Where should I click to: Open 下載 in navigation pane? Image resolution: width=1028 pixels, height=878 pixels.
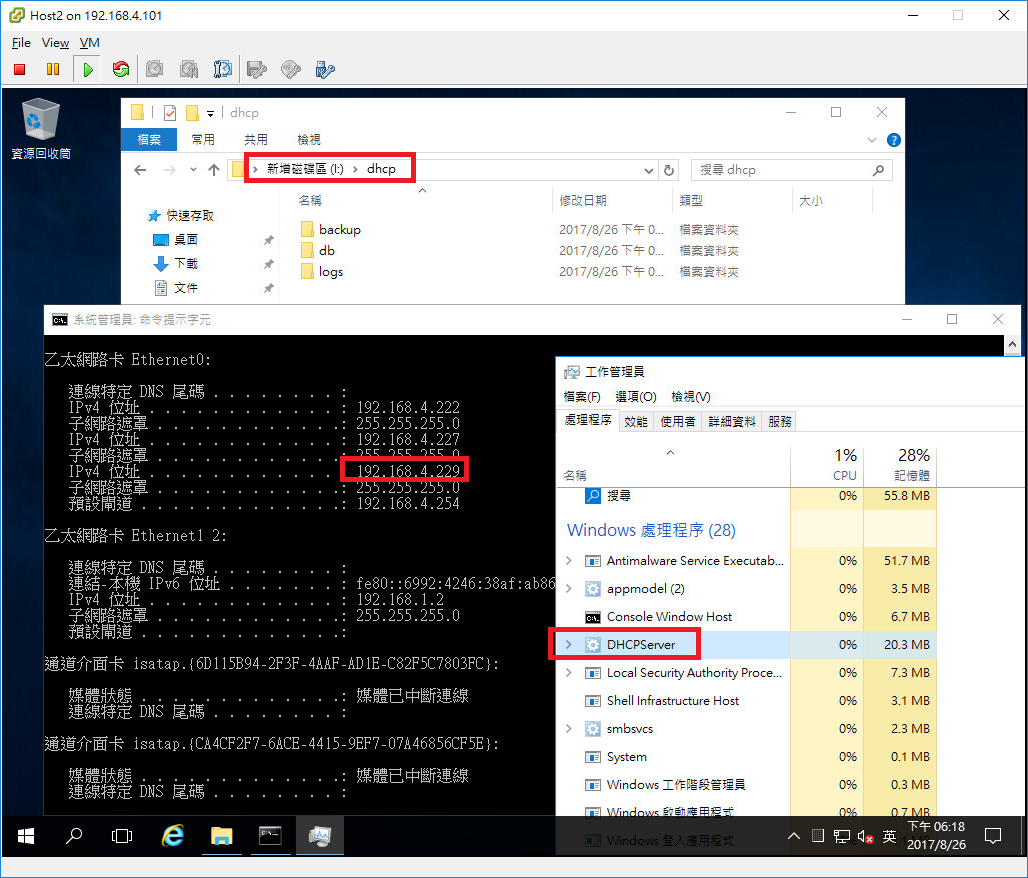tap(175, 264)
